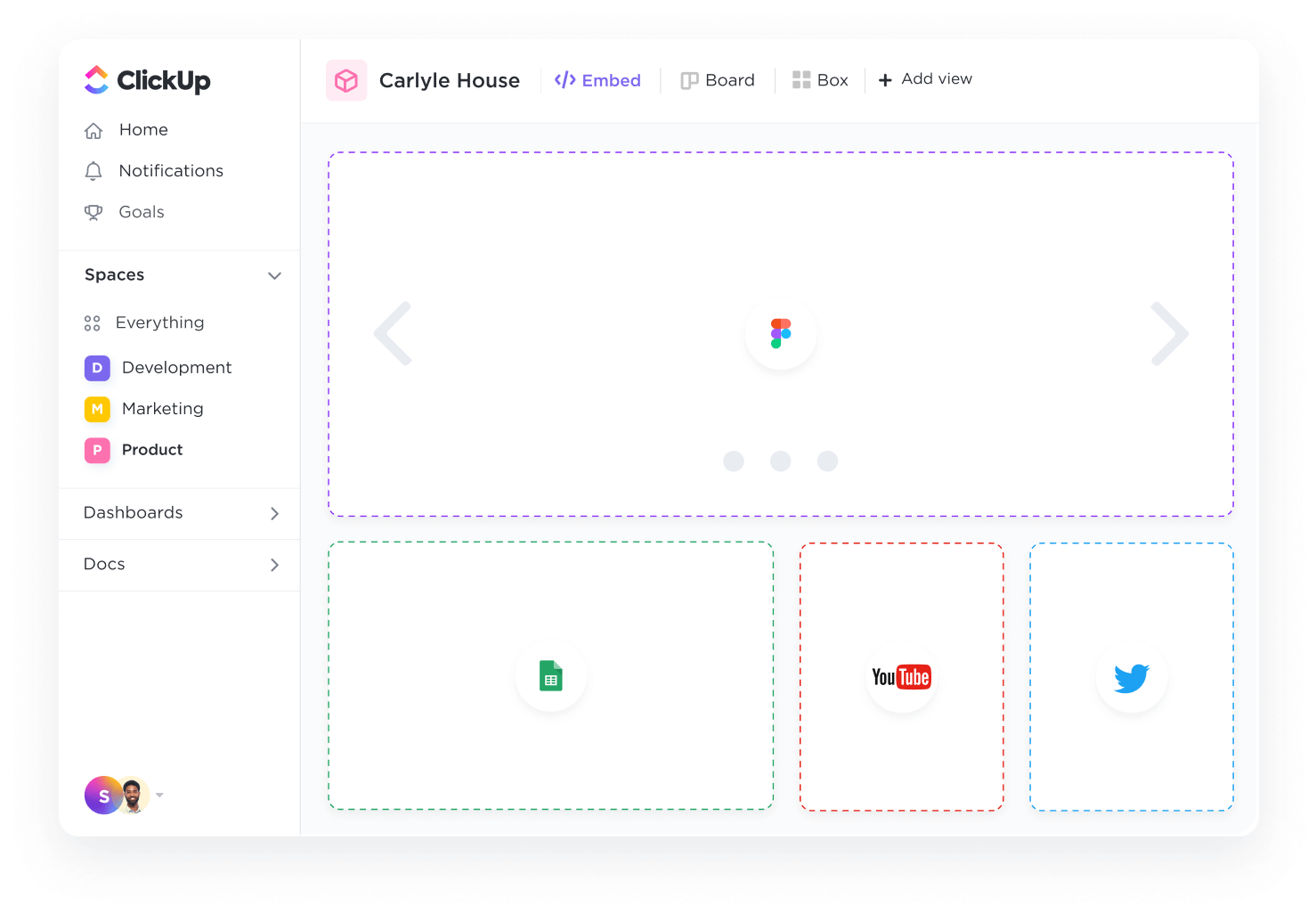Select the pink P Product space icon
This screenshot has width=1316, height=914.
pos(97,450)
